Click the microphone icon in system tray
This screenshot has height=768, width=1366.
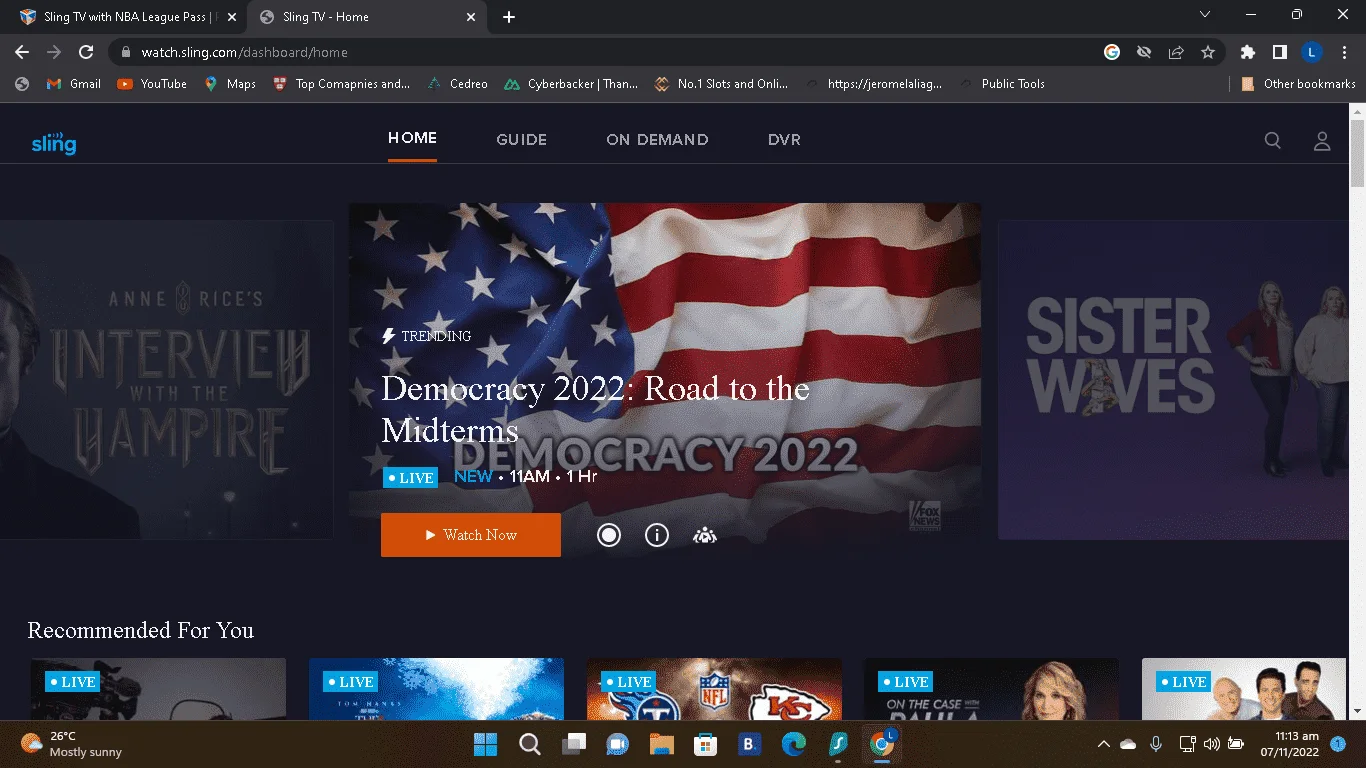coord(1156,744)
